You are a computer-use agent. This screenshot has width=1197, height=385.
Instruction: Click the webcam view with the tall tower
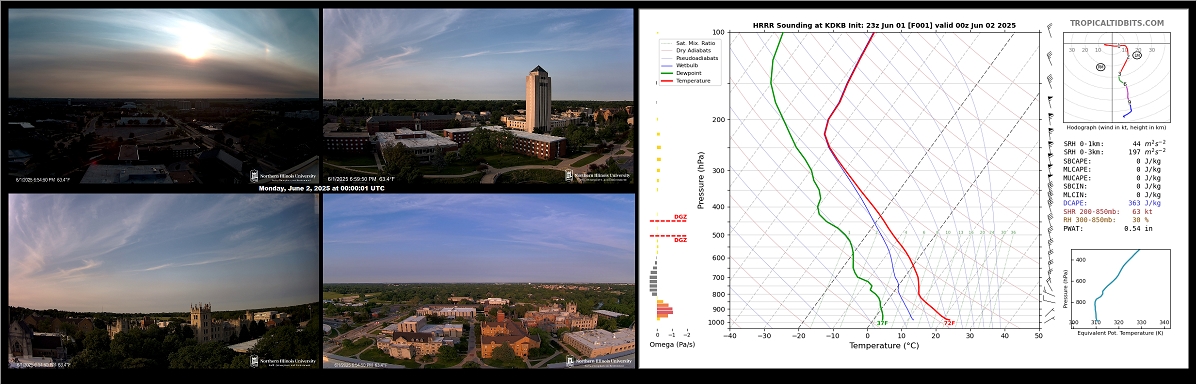[479, 96]
